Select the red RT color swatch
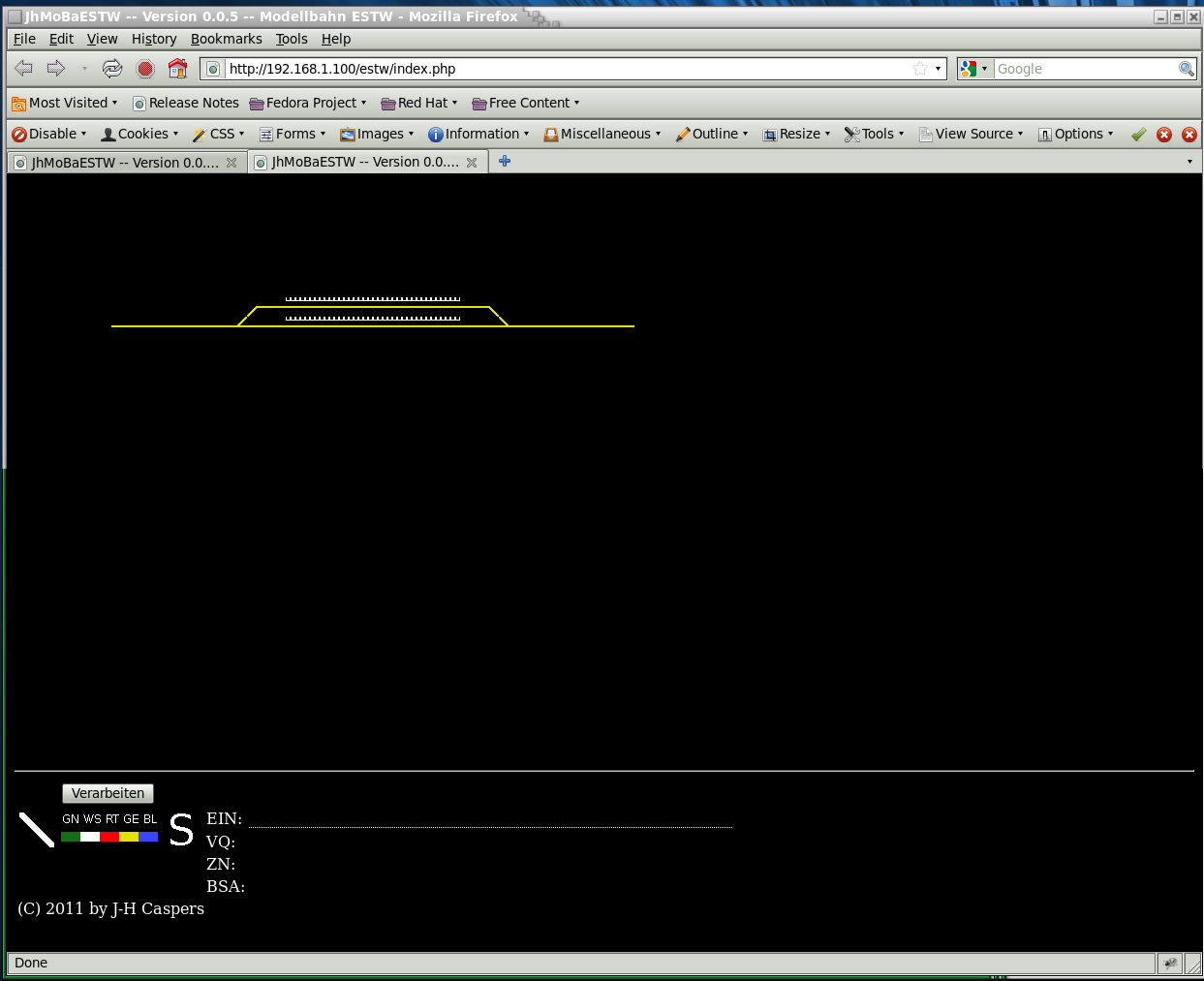1204x981 pixels. click(109, 837)
